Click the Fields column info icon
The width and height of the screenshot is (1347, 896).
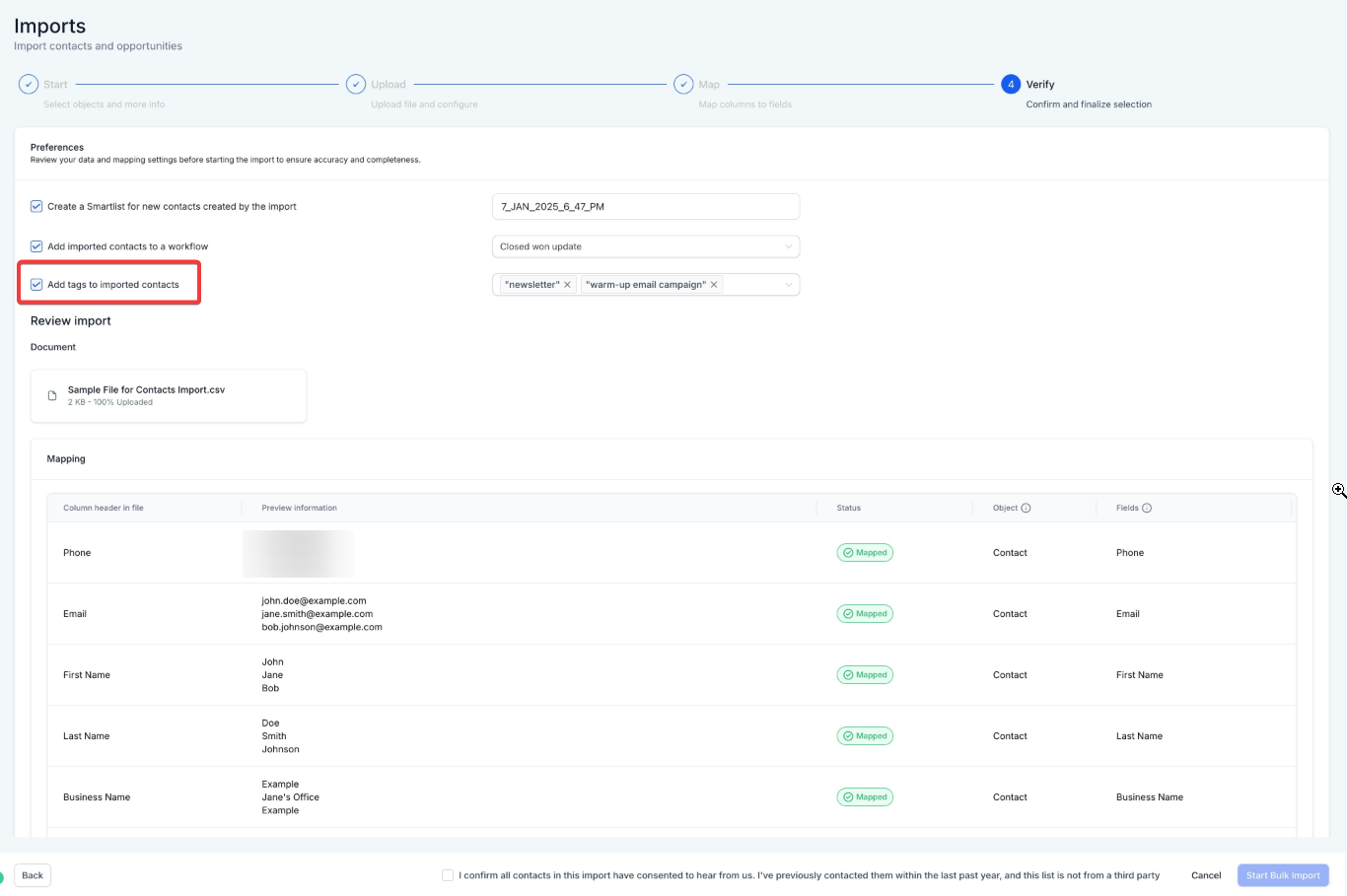tap(1147, 509)
